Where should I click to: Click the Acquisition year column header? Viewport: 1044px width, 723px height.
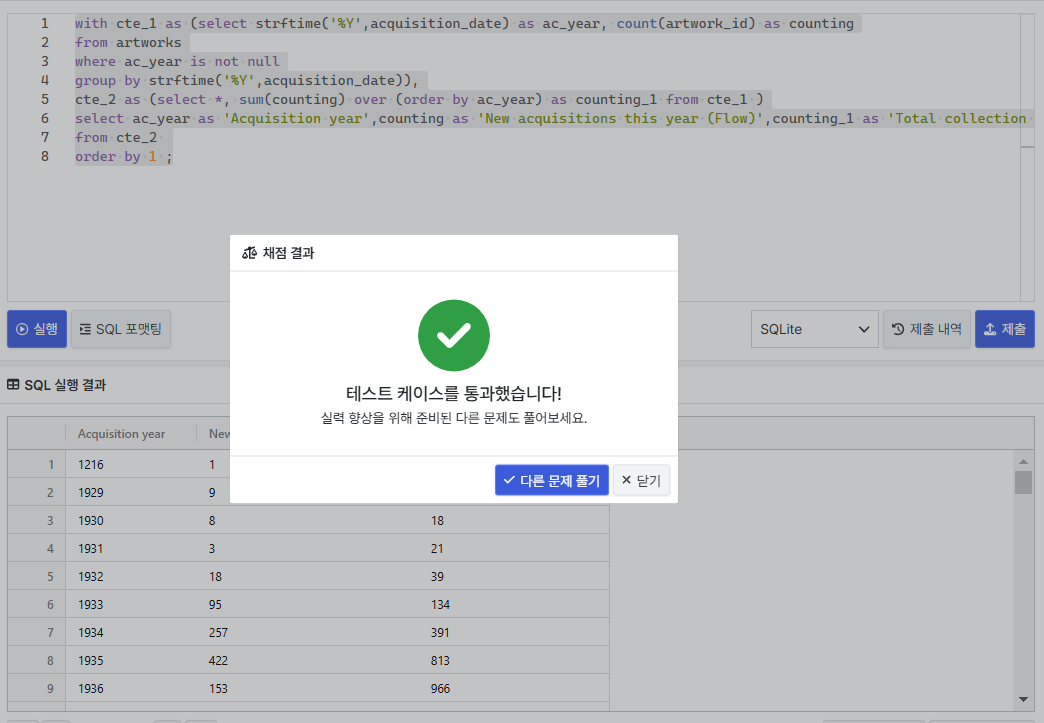pos(130,433)
